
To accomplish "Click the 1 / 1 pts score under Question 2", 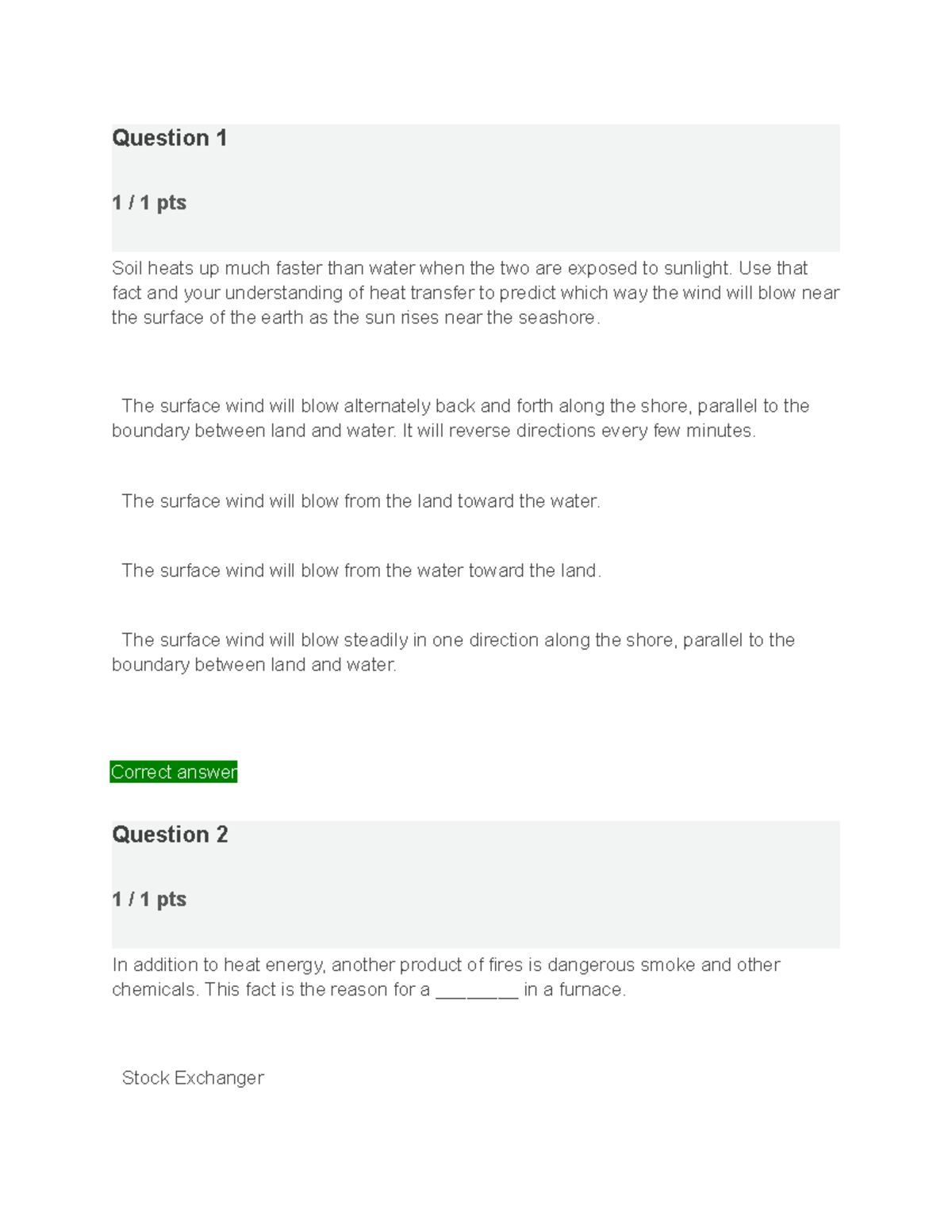I will point(149,900).
